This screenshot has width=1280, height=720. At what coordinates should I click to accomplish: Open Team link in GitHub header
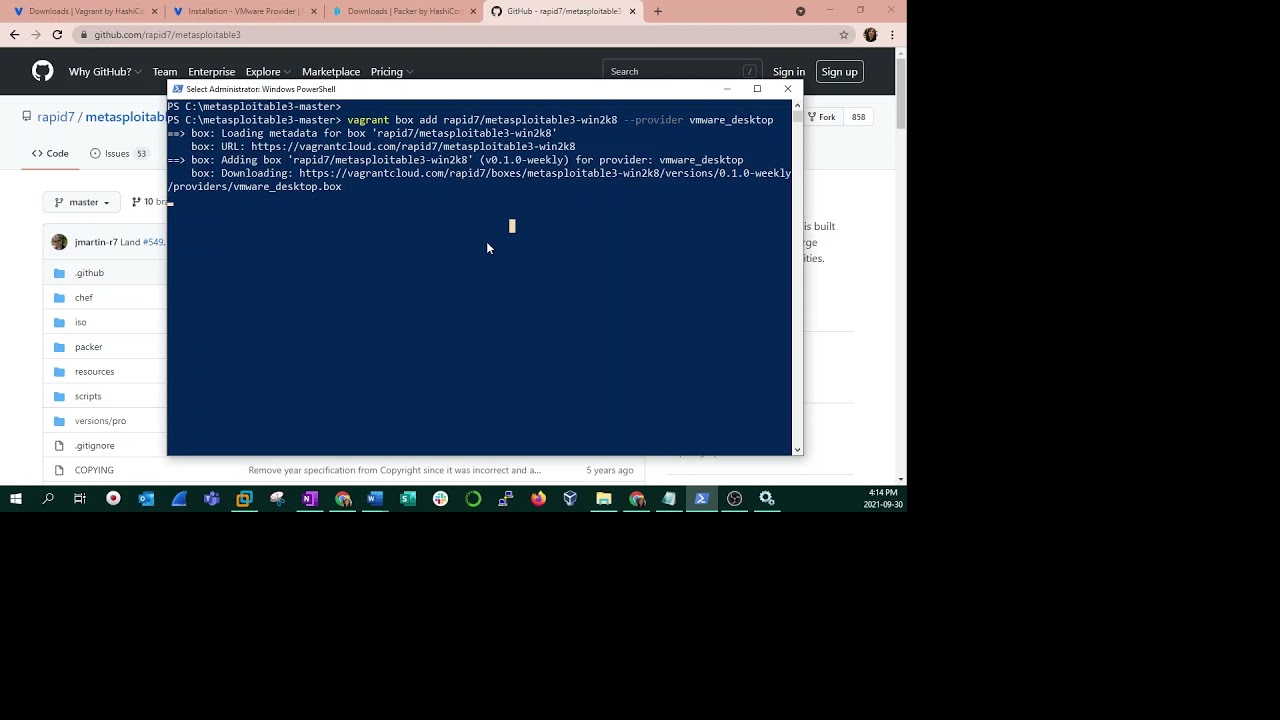tap(165, 72)
